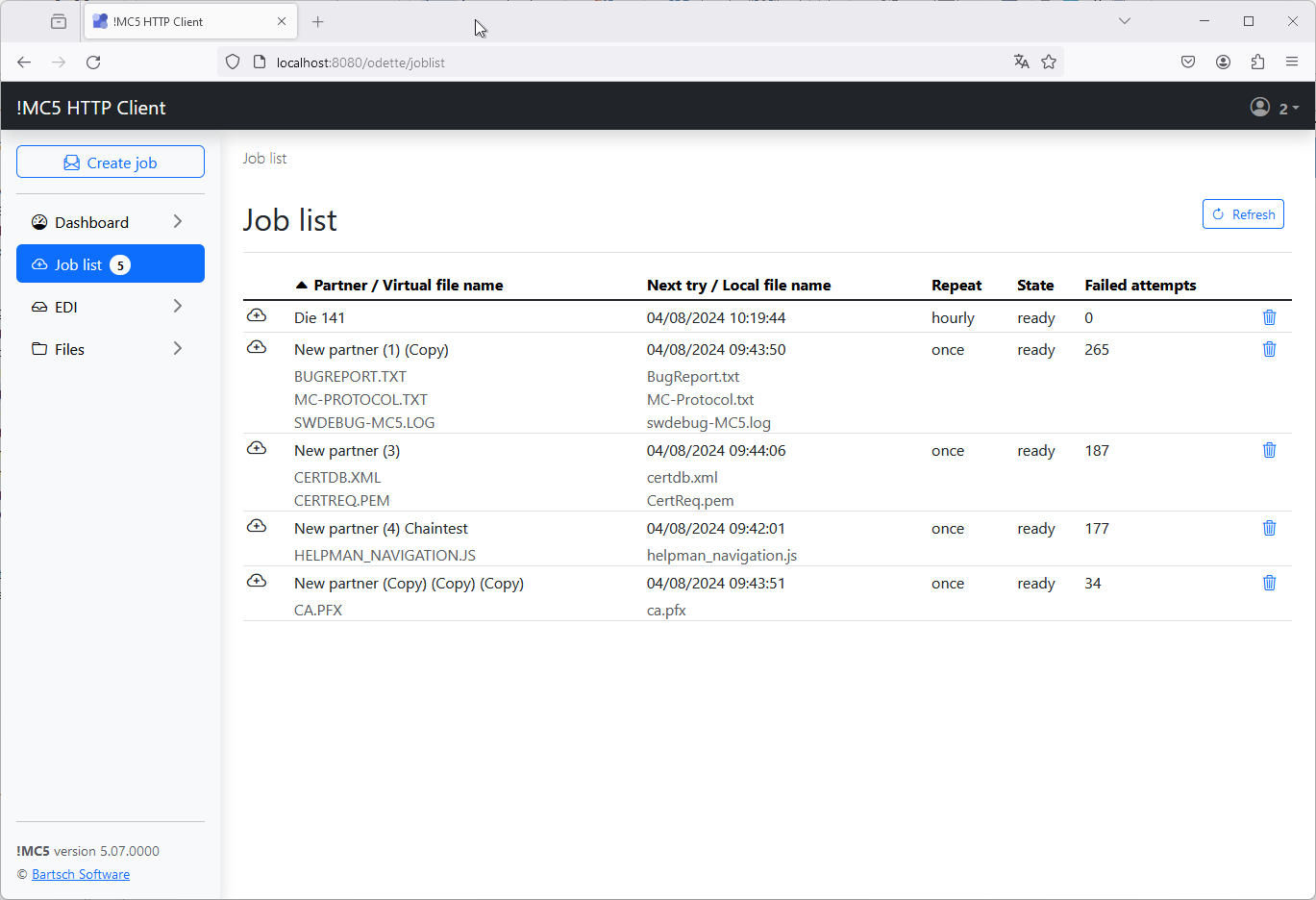Image resolution: width=1316 pixels, height=900 pixels.
Task: Open Firefox View icon at tab bar start
Action: (x=59, y=21)
